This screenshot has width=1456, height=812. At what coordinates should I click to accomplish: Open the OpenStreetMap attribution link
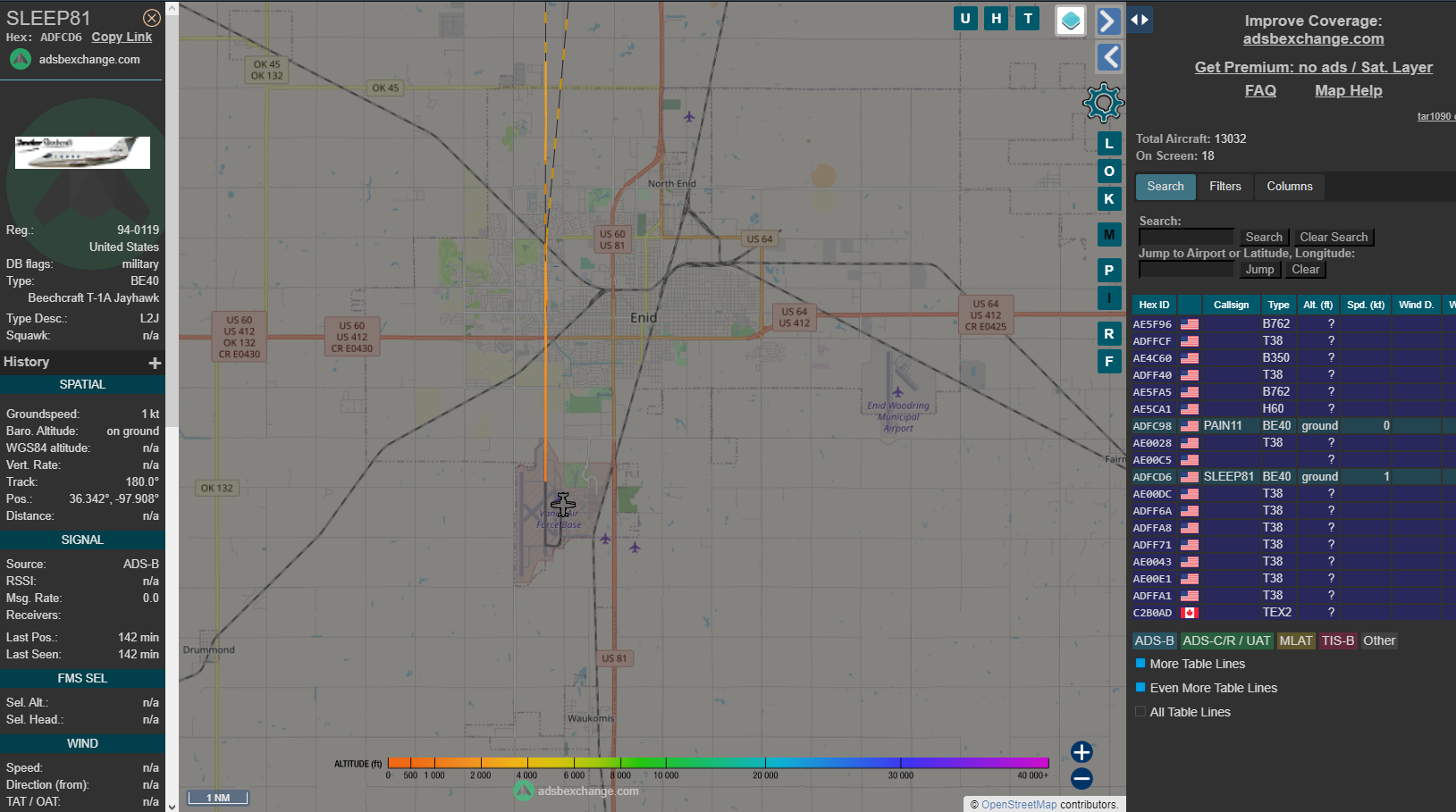[x=1019, y=805]
